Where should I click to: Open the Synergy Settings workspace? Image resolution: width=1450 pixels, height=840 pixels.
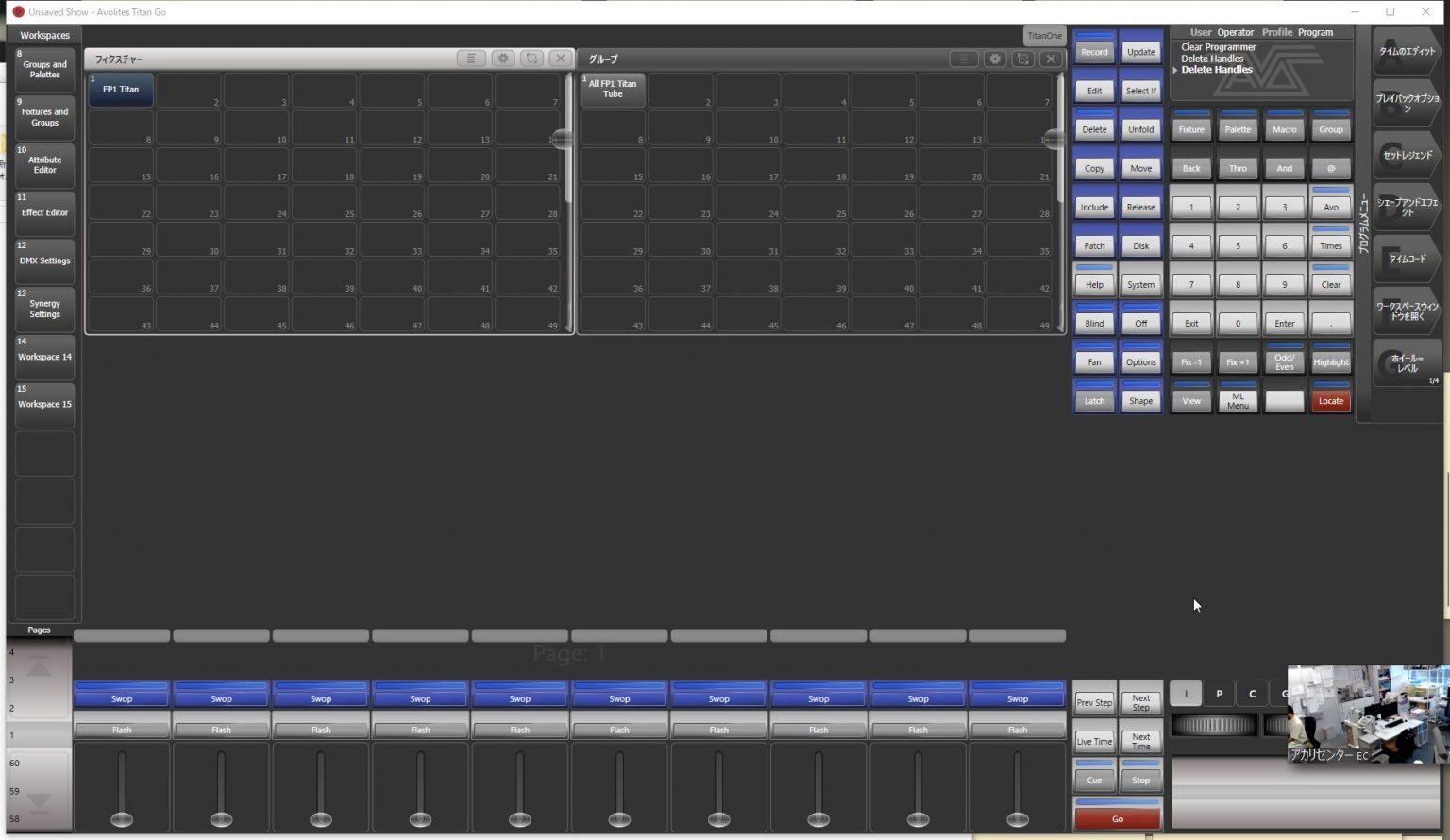pos(44,309)
